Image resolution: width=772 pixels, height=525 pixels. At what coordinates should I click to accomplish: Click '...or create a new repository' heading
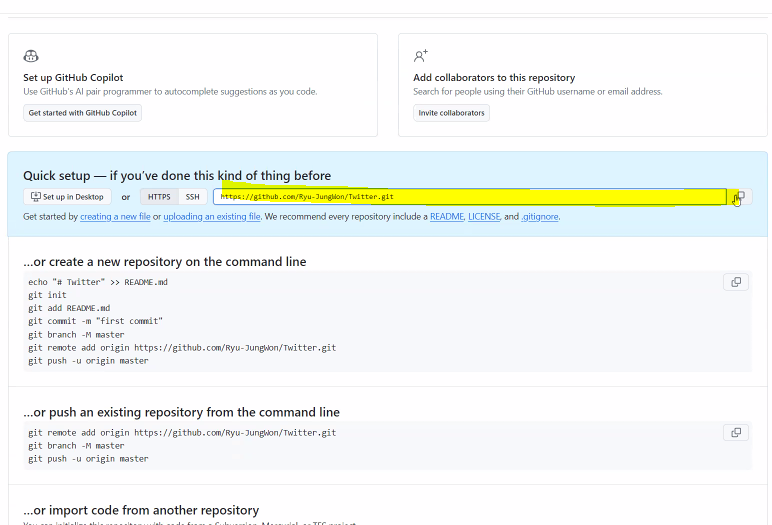coord(164,262)
